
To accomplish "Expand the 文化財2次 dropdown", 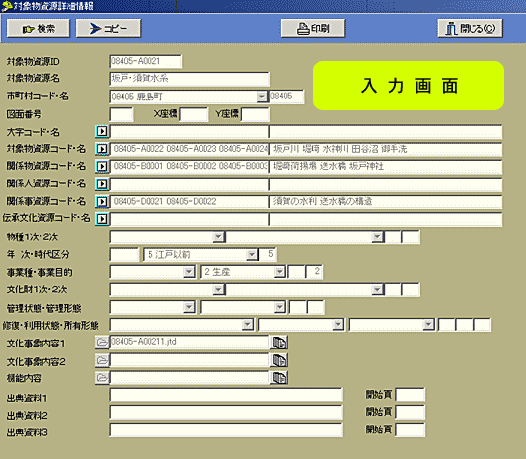I will [377, 289].
